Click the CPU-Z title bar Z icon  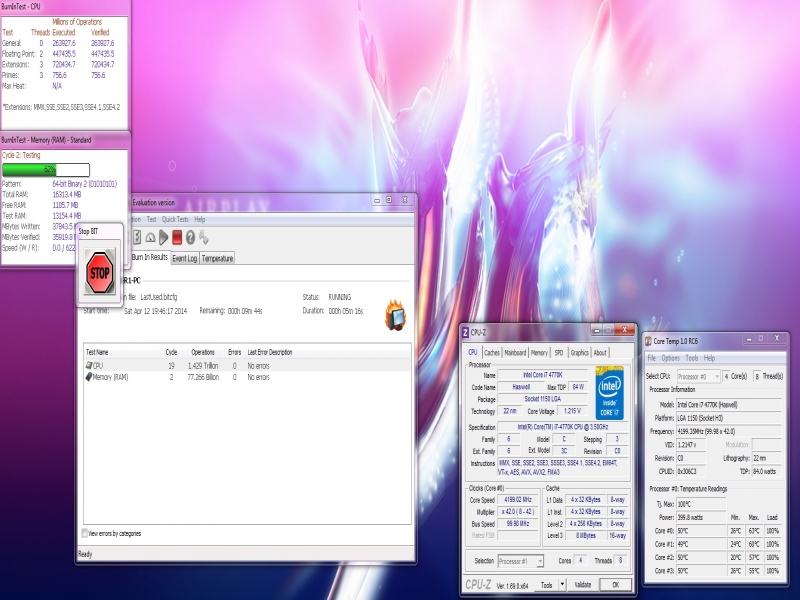(x=465, y=332)
